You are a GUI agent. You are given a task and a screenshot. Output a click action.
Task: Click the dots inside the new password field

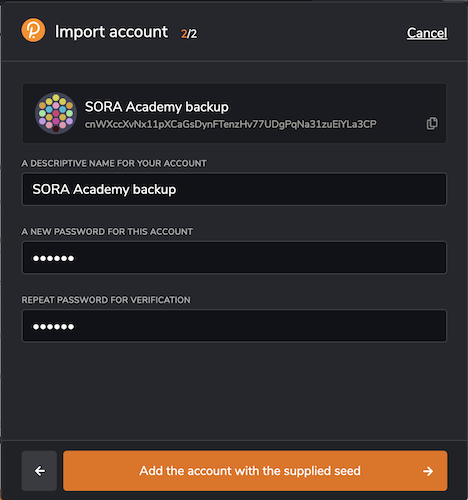(53, 258)
